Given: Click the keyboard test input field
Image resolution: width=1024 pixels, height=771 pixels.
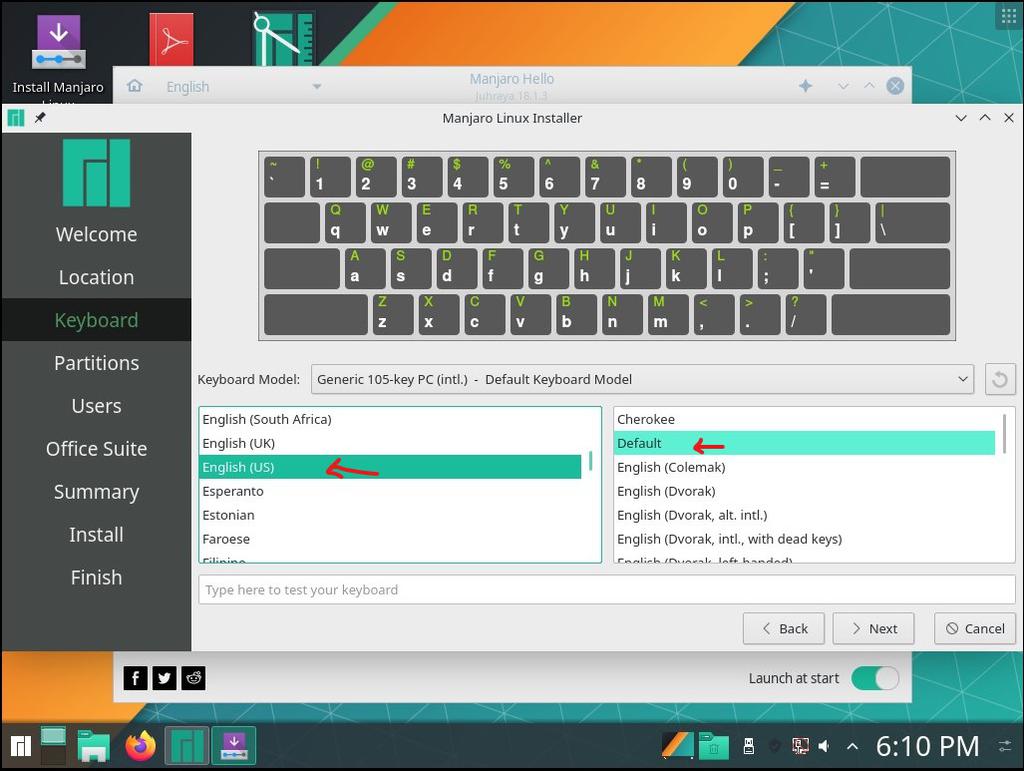Looking at the screenshot, I should click(606, 590).
